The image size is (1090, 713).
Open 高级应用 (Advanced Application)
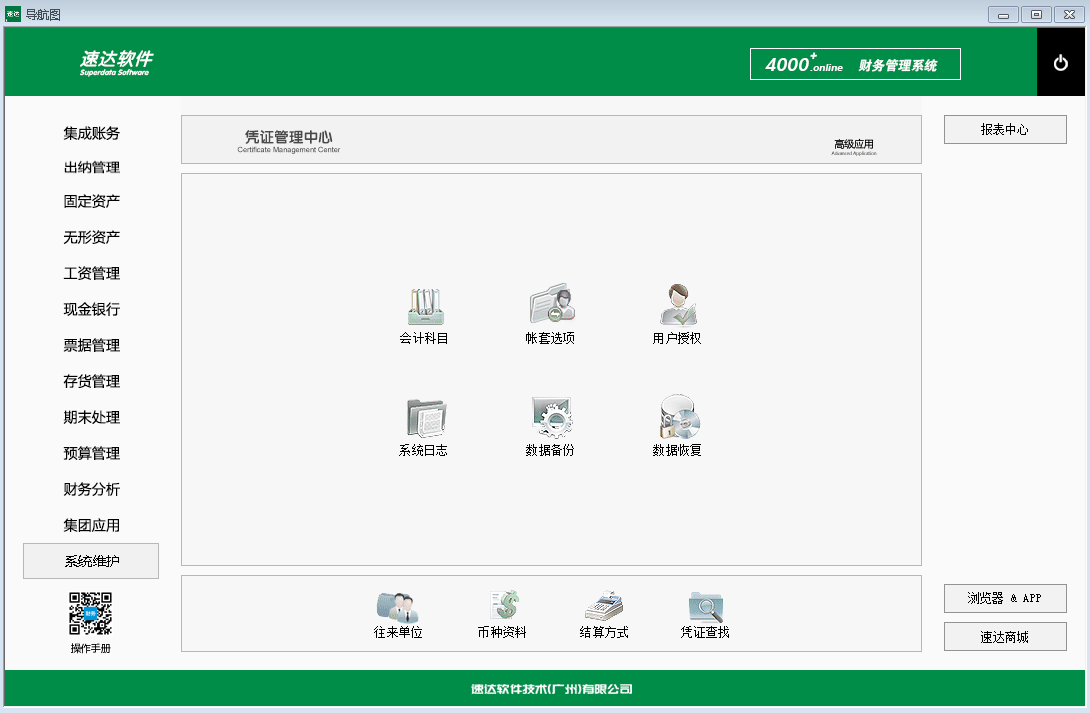point(855,143)
